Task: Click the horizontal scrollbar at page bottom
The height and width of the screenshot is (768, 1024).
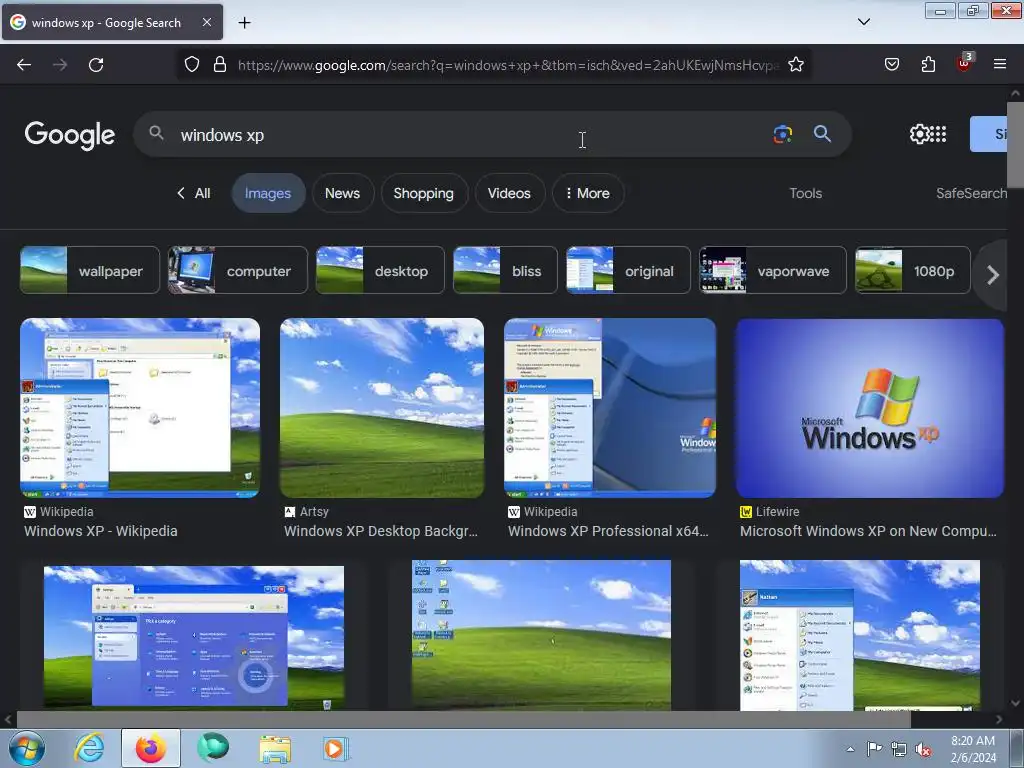Action: [464, 720]
